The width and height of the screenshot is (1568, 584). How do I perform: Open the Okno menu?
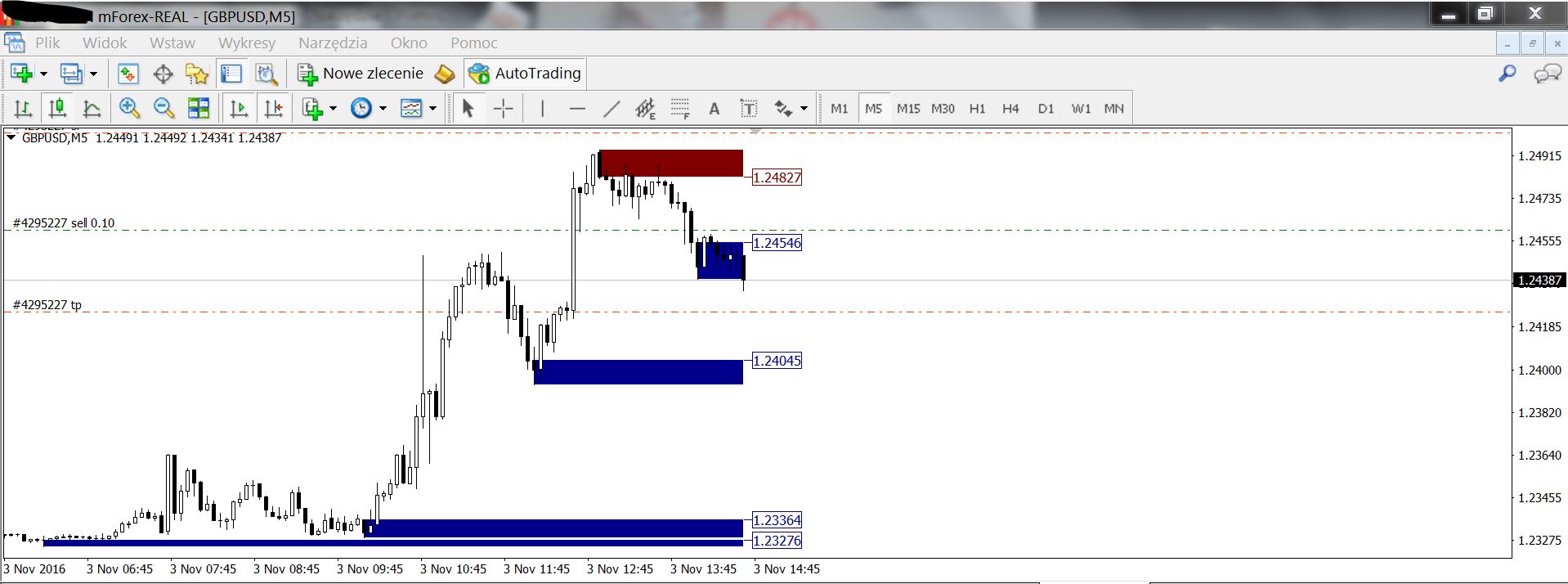pos(409,43)
